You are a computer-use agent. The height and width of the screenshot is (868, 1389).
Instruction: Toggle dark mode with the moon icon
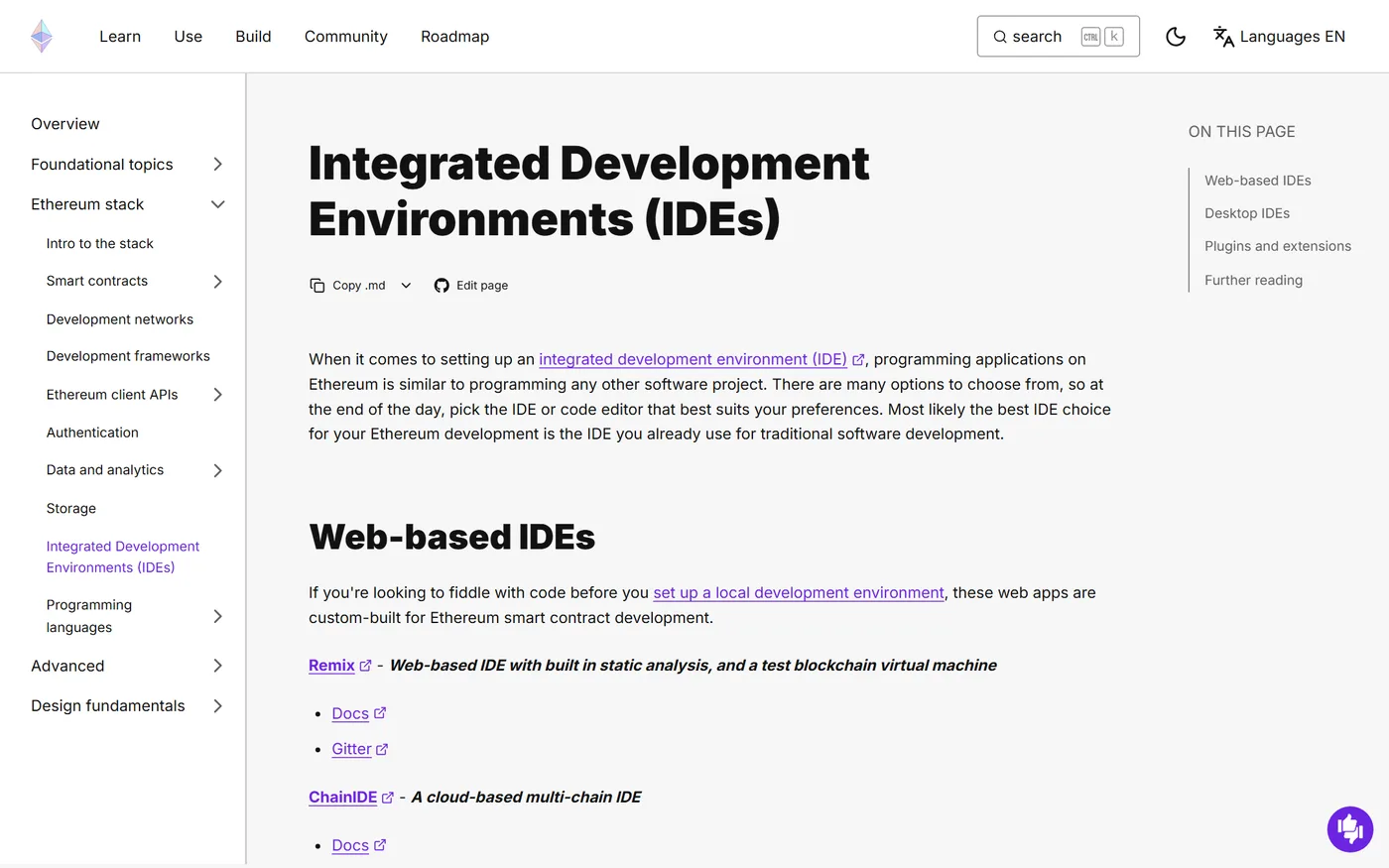[1176, 37]
